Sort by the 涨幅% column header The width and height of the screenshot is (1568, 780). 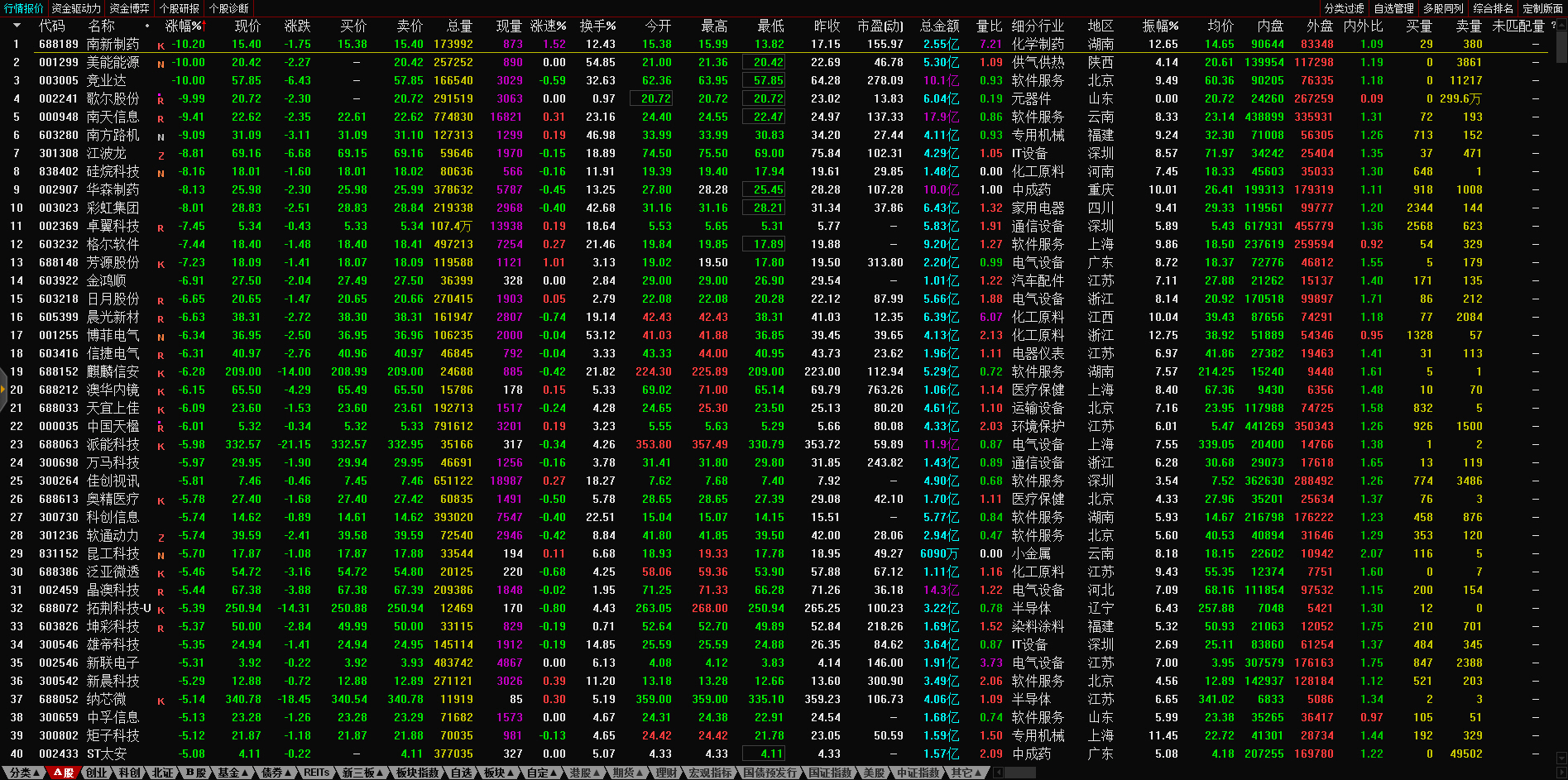click(183, 26)
